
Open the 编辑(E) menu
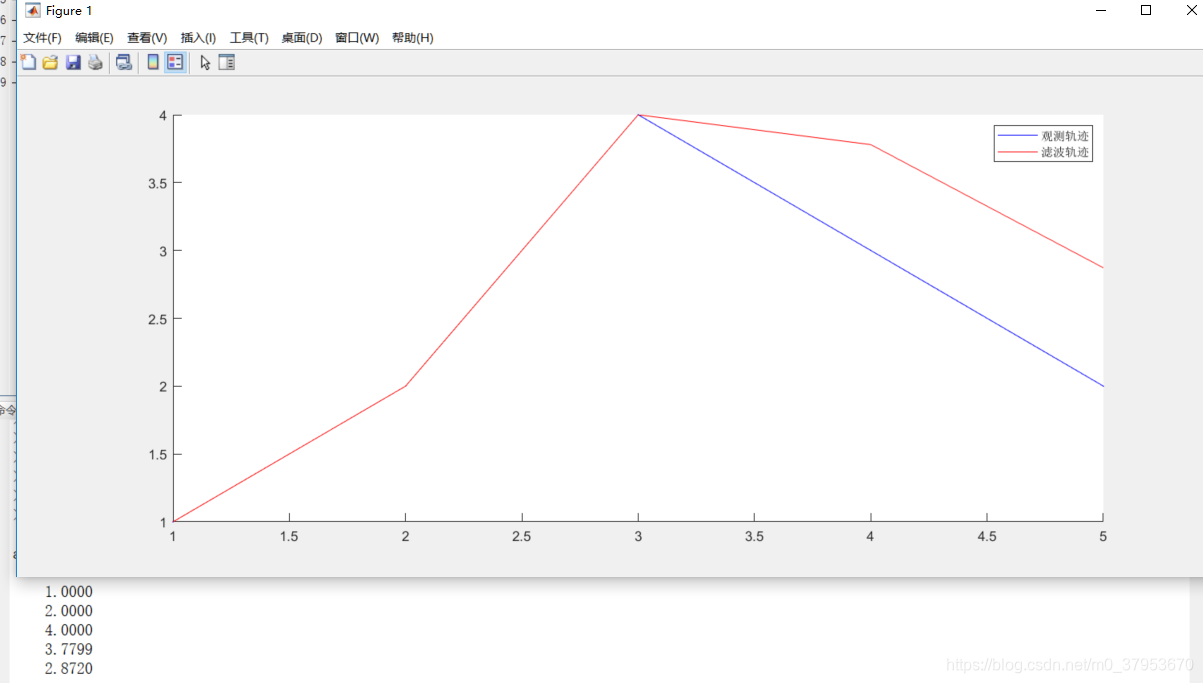[94, 38]
